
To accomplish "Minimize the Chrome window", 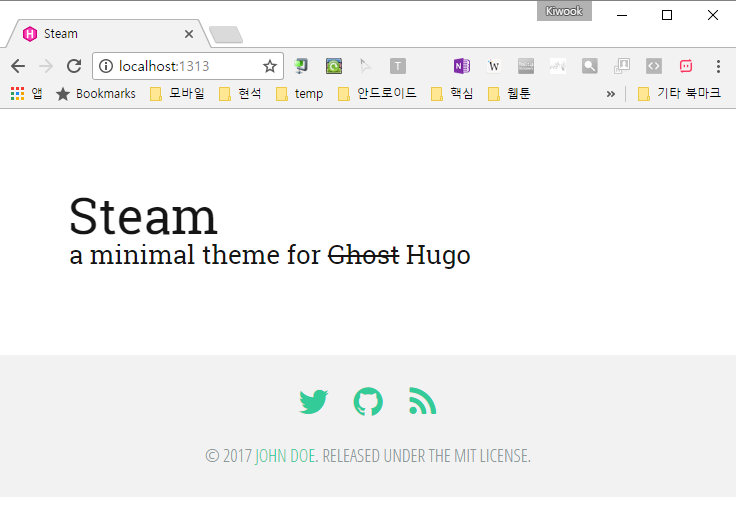I will coord(622,15).
